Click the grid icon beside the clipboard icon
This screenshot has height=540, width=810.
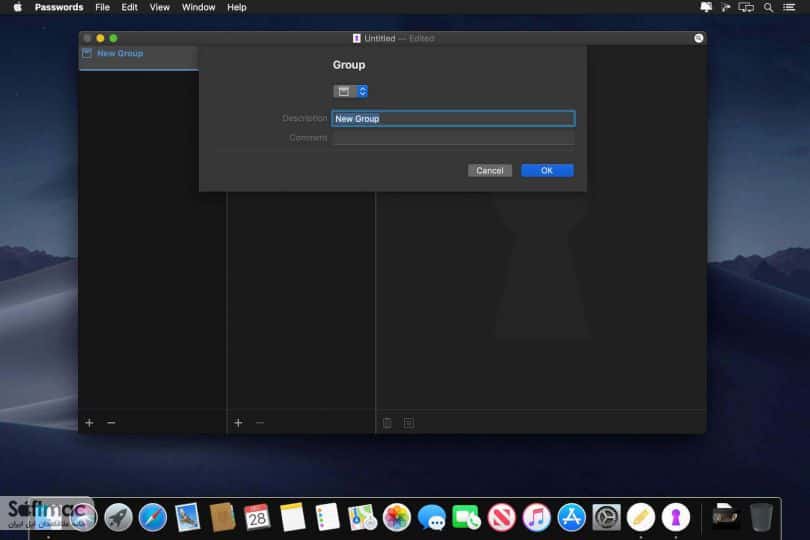pyautogui.click(x=409, y=423)
